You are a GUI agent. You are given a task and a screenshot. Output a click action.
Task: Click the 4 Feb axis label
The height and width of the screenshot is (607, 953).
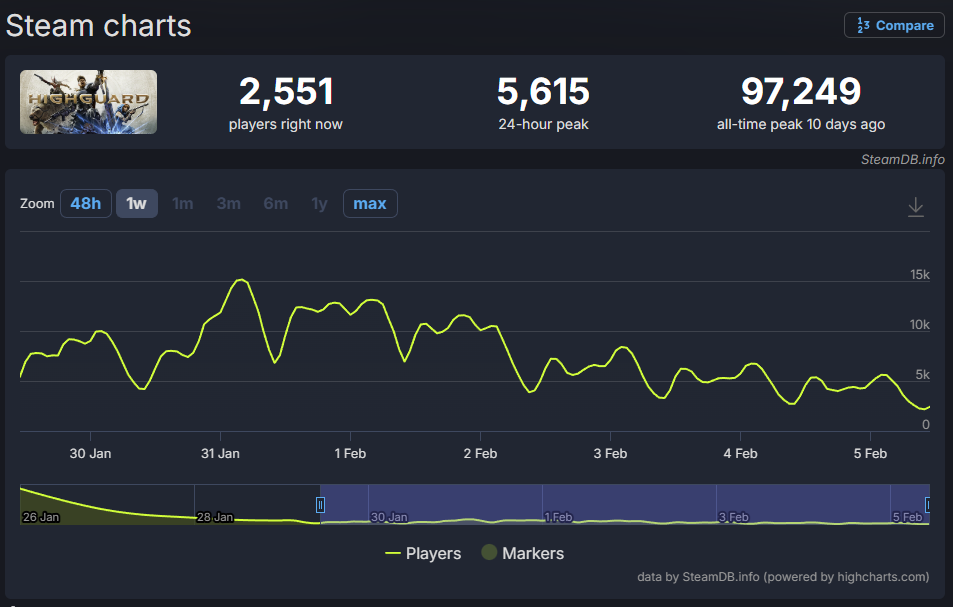point(740,453)
